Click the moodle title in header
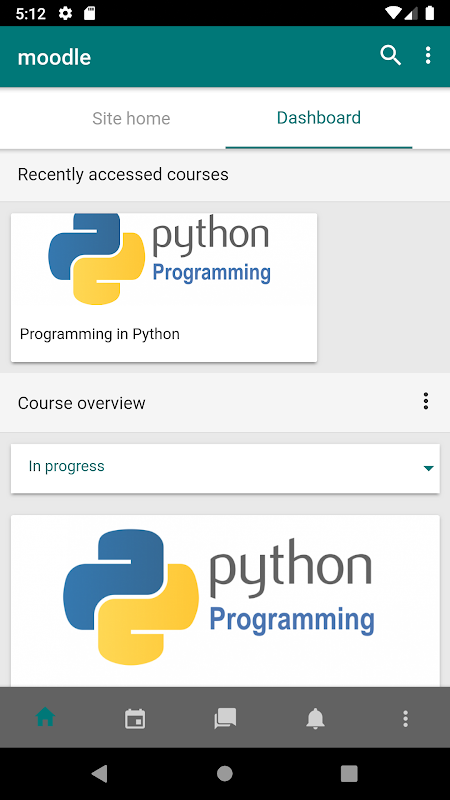The height and width of the screenshot is (800, 450). click(x=54, y=57)
